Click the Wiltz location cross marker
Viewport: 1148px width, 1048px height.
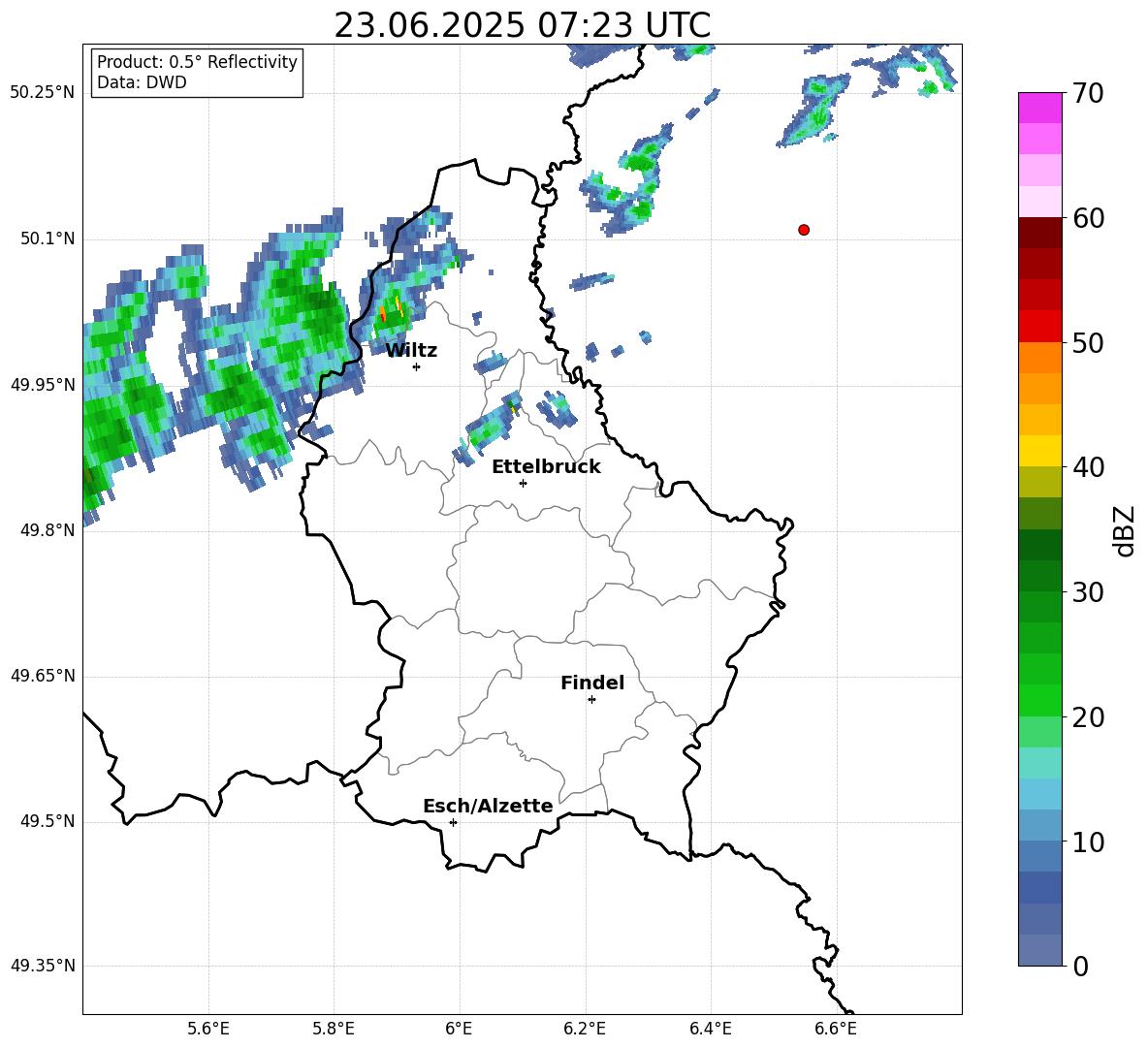417,366
